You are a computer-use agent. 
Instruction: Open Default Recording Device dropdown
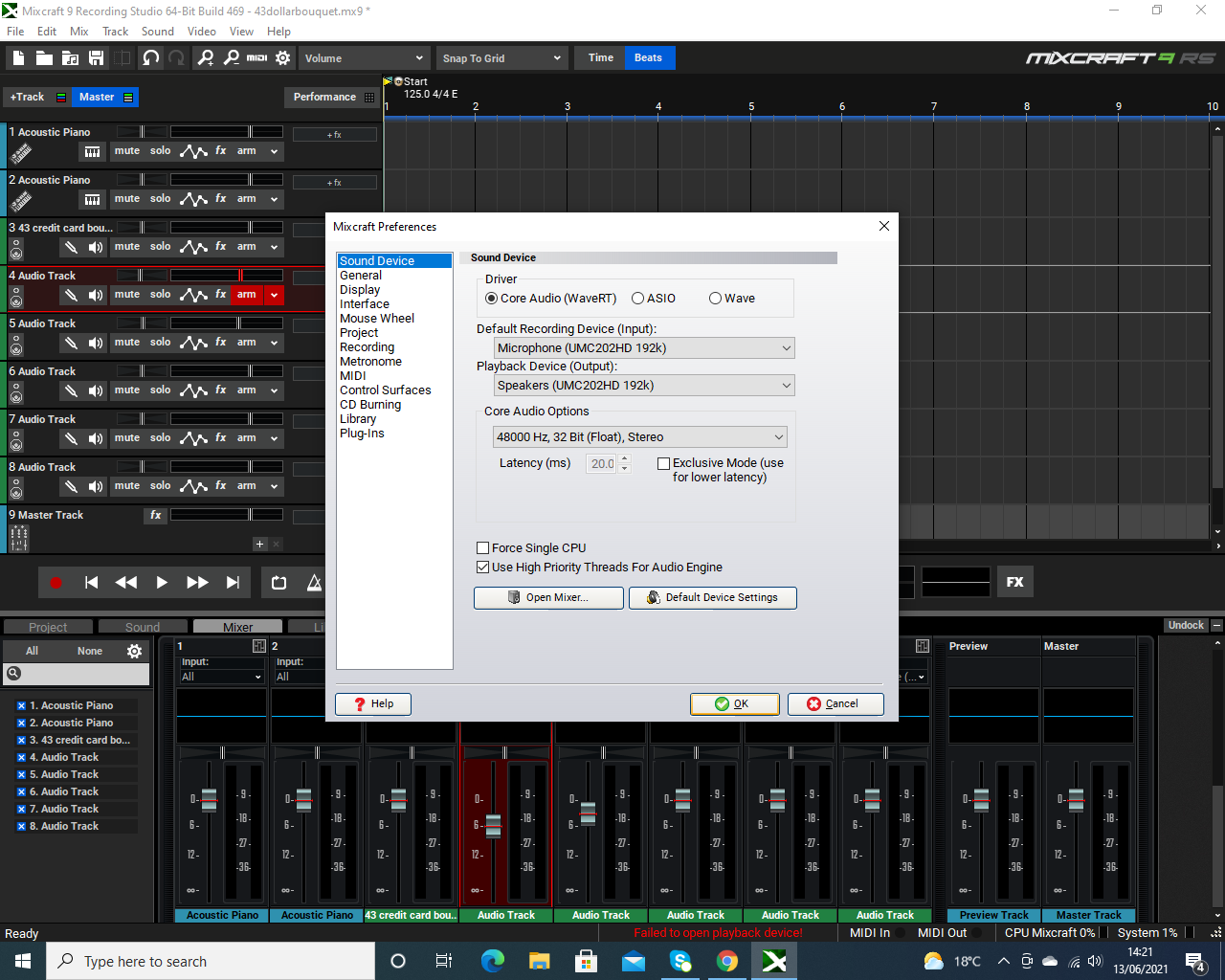coord(644,348)
